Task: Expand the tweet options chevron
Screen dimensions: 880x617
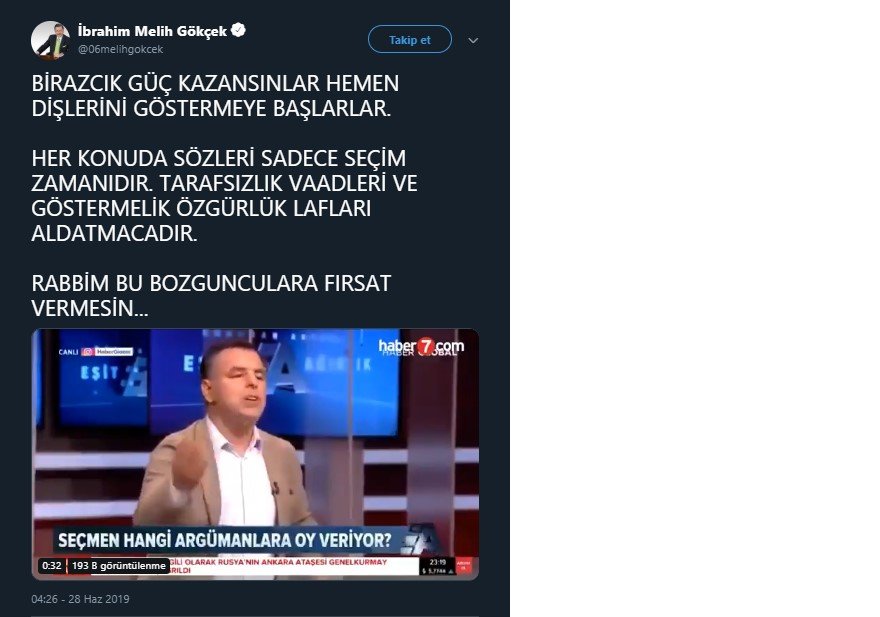Action: point(473,40)
